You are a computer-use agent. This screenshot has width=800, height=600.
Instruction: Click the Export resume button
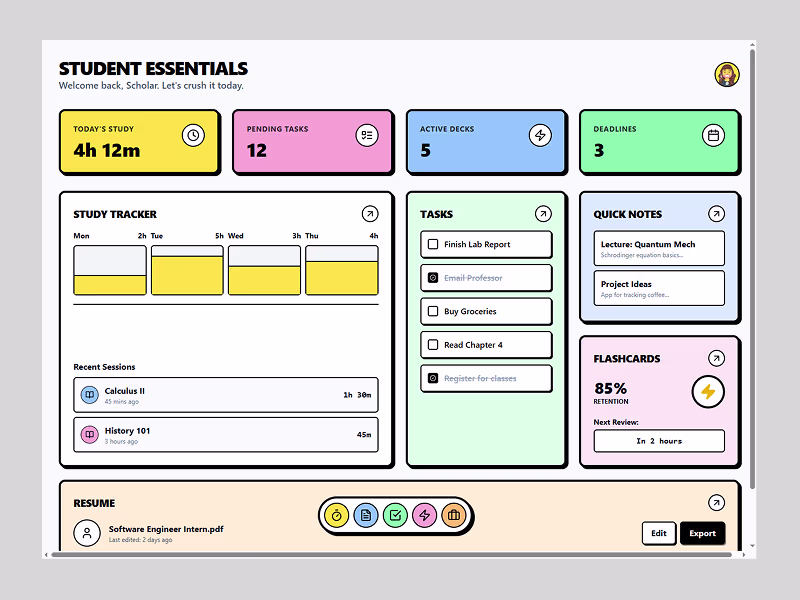(703, 533)
